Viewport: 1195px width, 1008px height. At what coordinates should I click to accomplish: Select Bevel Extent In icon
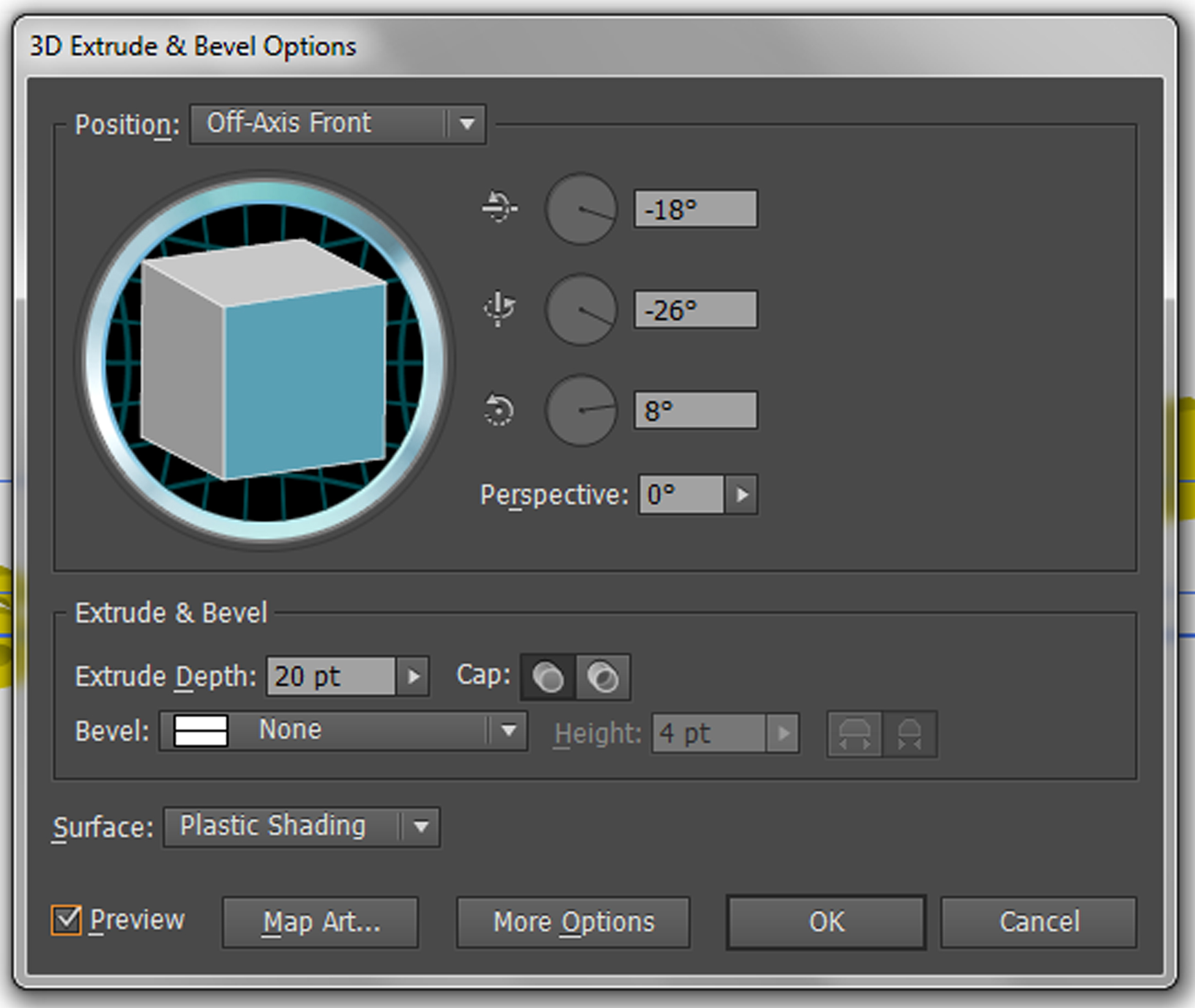click(x=909, y=733)
